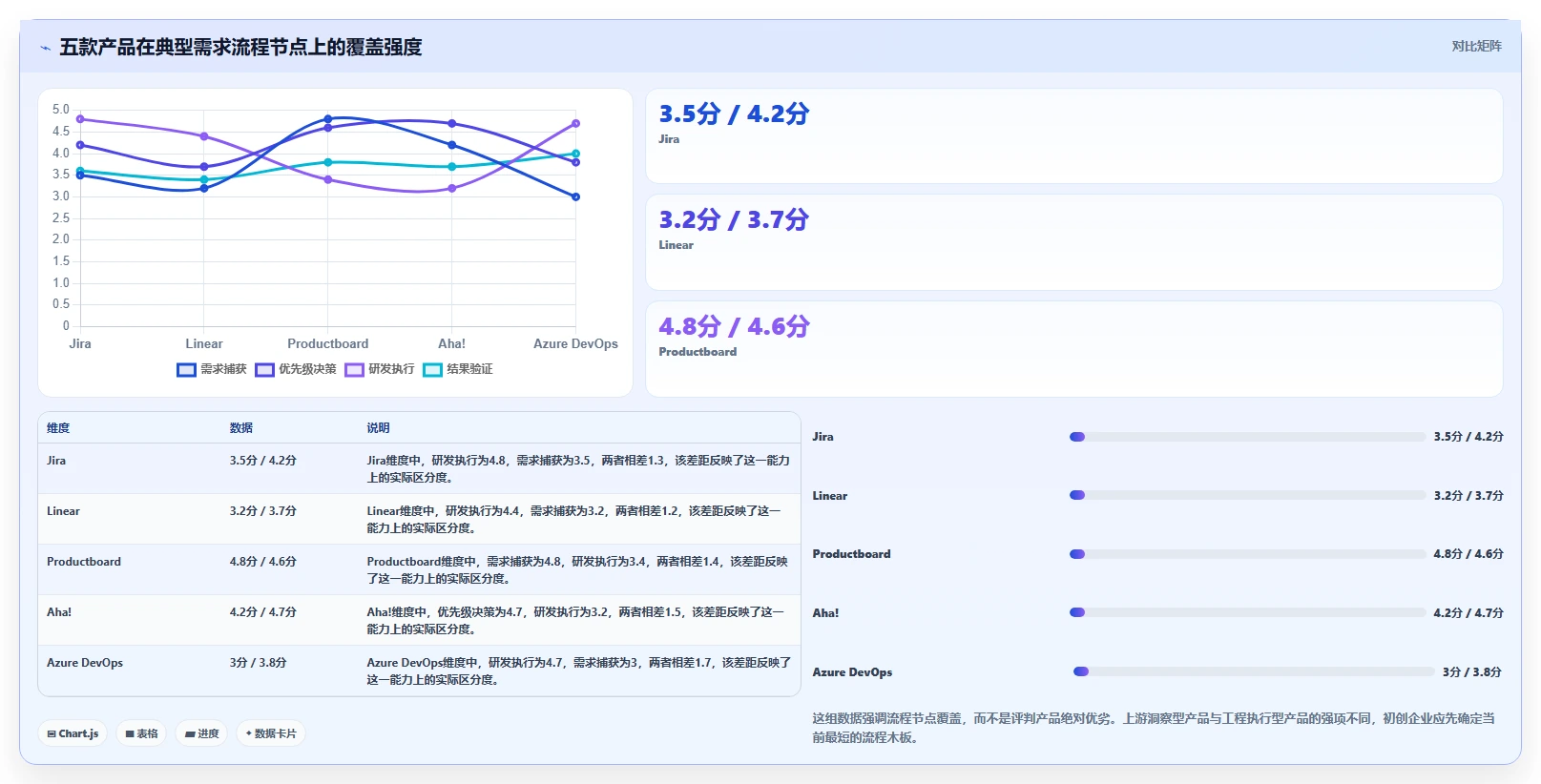
Task: Open the Jira score card
Action: [x=1074, y=136]
